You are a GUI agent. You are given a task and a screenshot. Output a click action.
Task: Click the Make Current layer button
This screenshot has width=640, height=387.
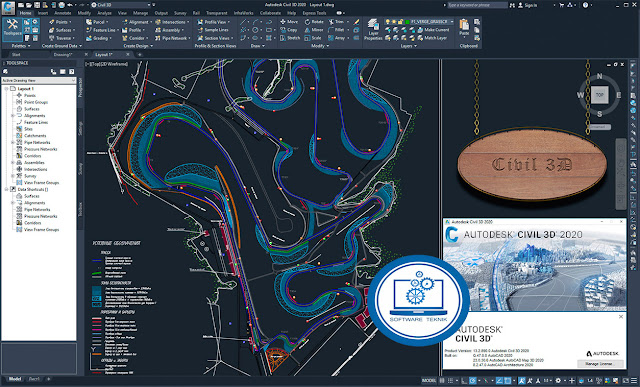(433, 30)
